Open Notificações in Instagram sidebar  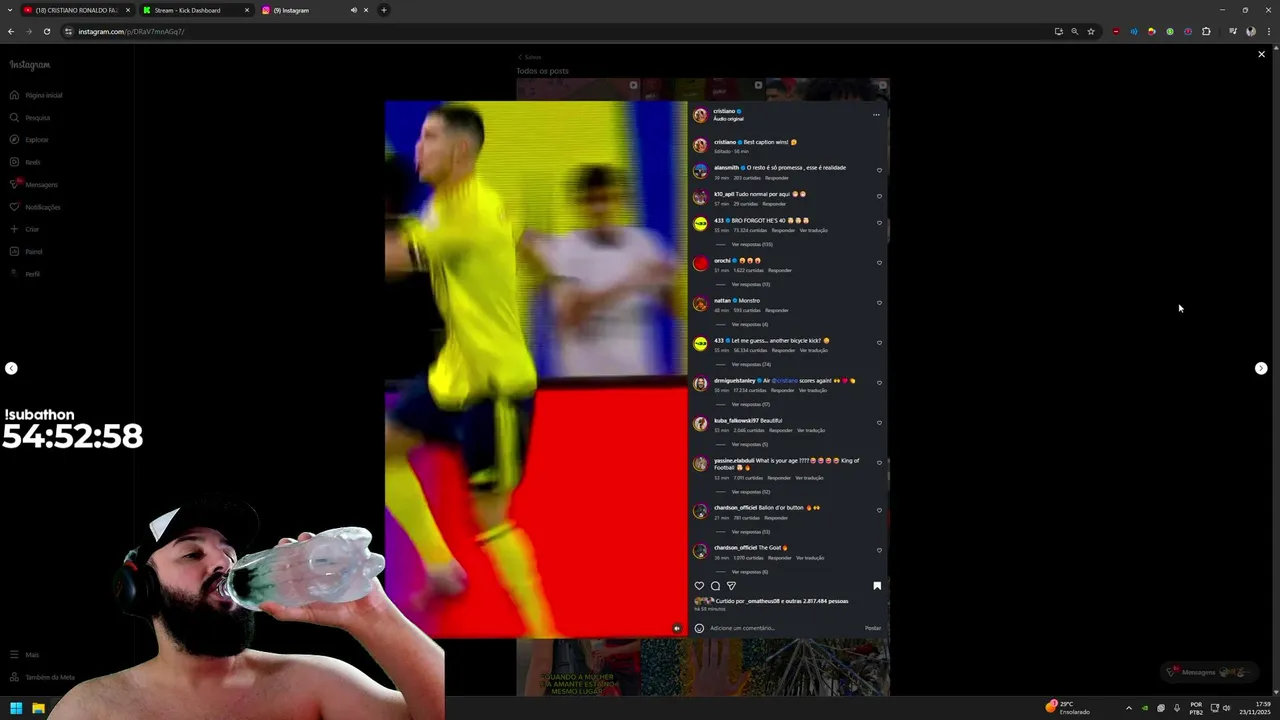click(x=36, y=207)
